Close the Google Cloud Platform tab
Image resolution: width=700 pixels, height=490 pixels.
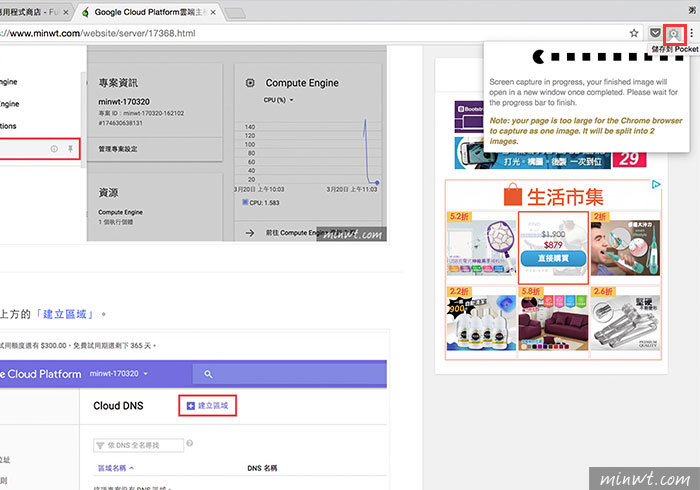point(213,12)
